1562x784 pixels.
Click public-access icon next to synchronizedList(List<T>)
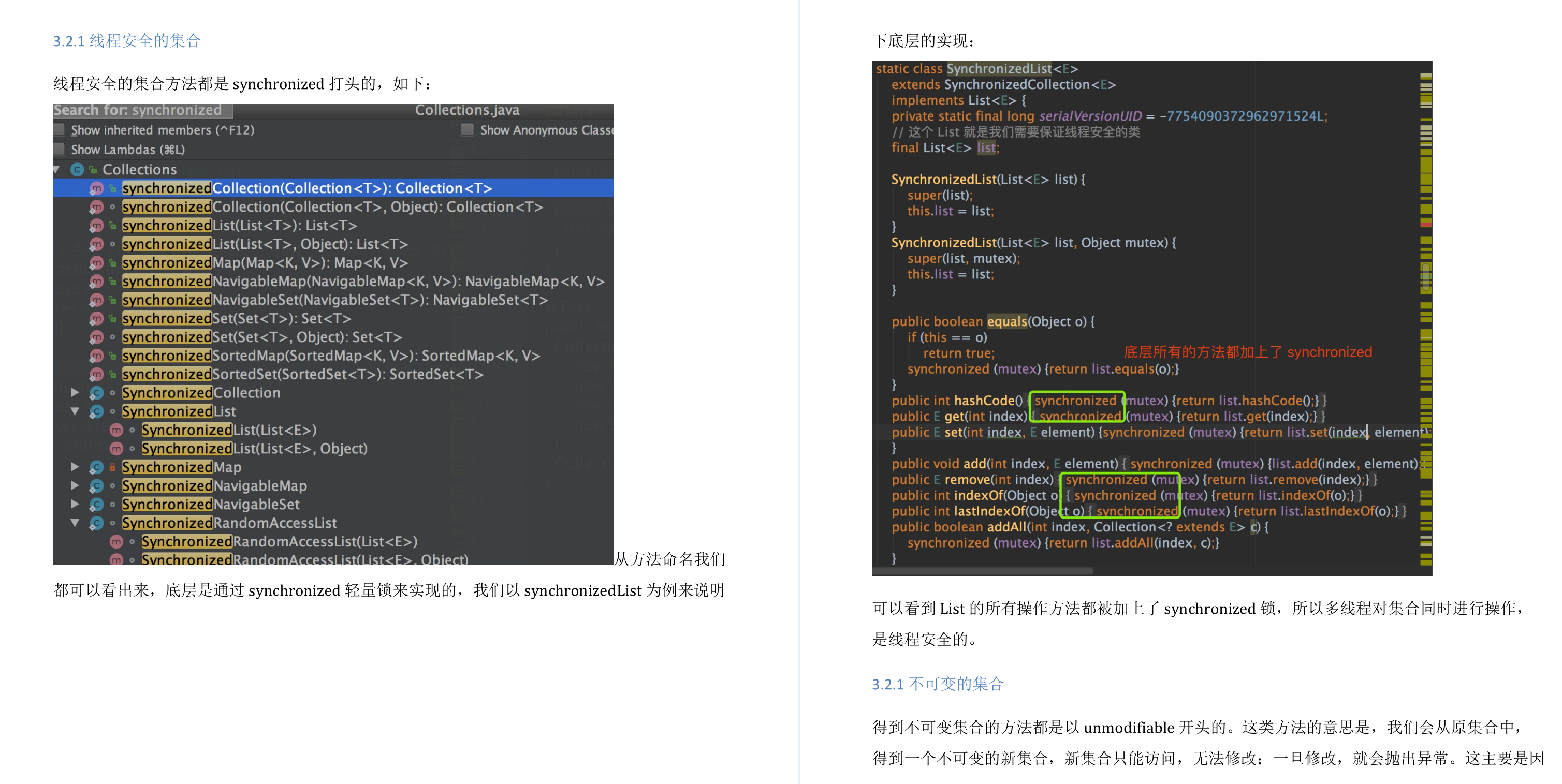(x=112, y=226)
